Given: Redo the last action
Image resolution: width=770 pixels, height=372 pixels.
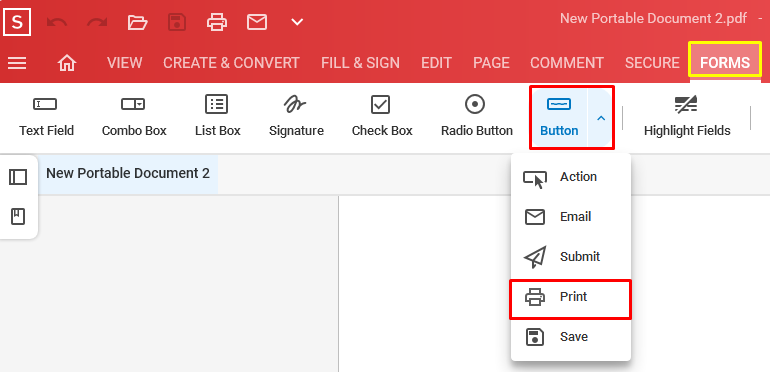Looking at the screenshot, I should pyautogui.click(x=97, y=22).
